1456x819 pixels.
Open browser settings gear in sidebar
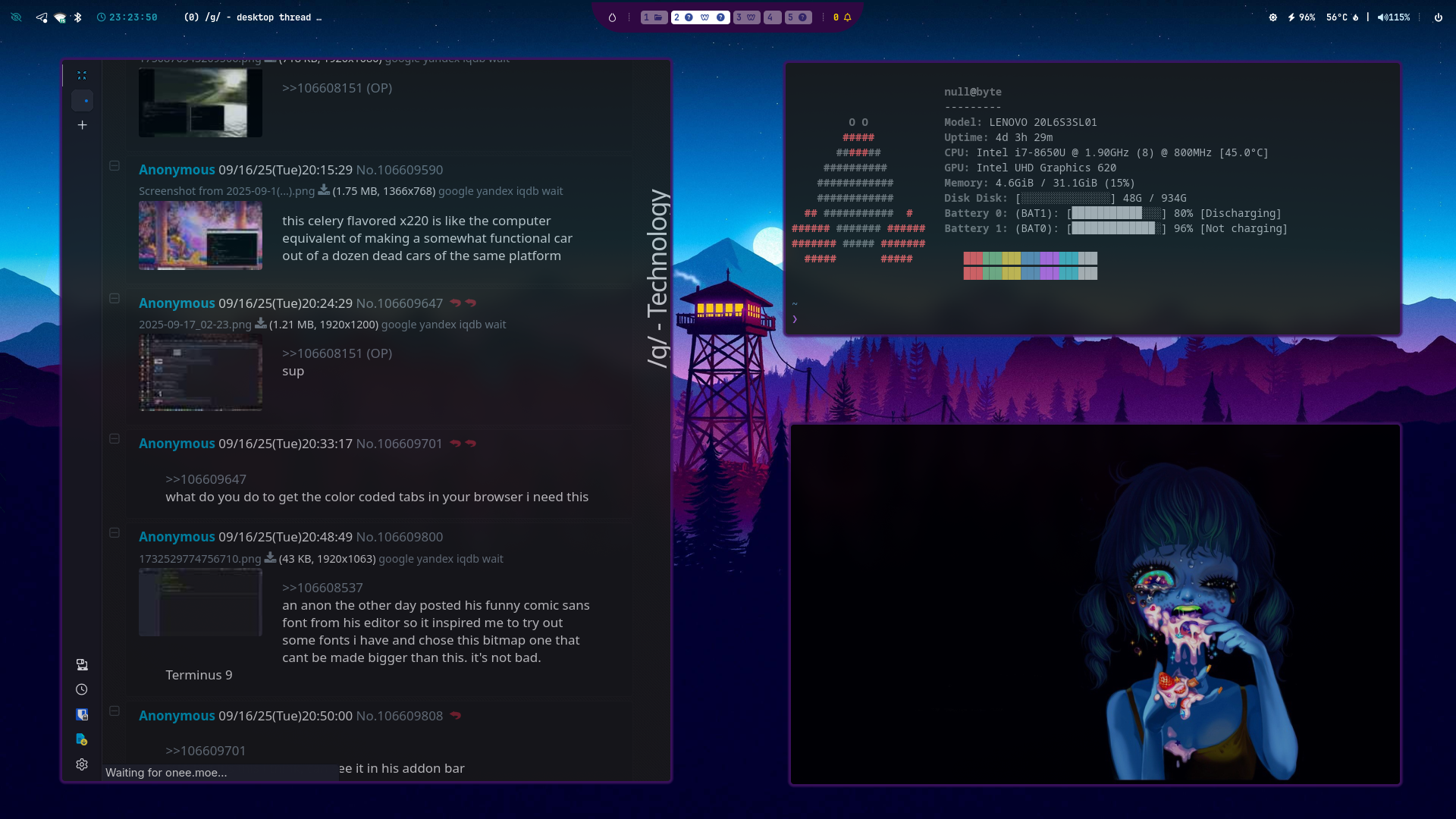pyautogui.click(x=82, y=765)
